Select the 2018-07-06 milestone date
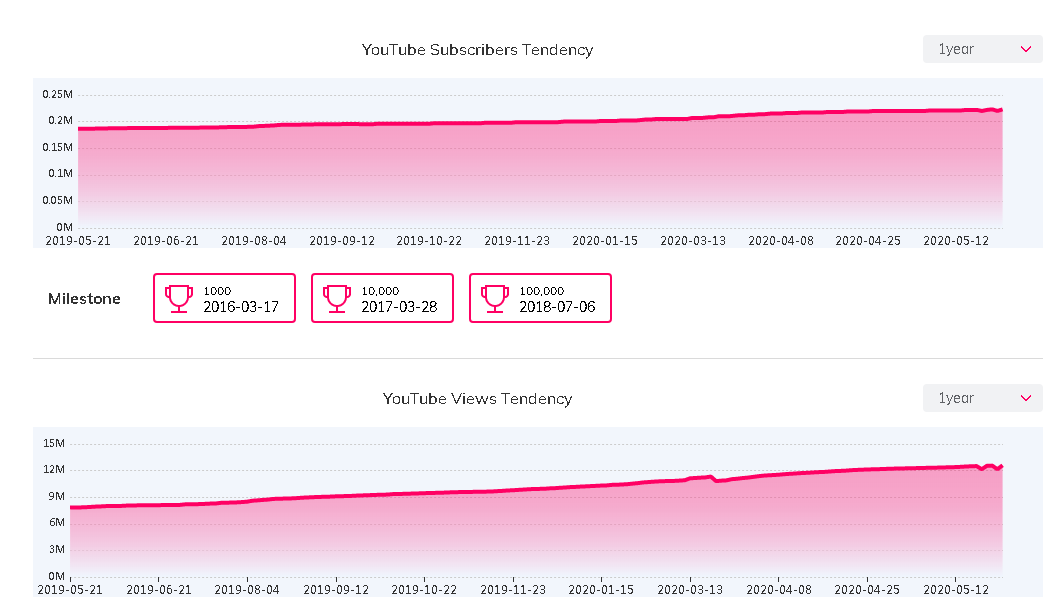 coord(557,307)
